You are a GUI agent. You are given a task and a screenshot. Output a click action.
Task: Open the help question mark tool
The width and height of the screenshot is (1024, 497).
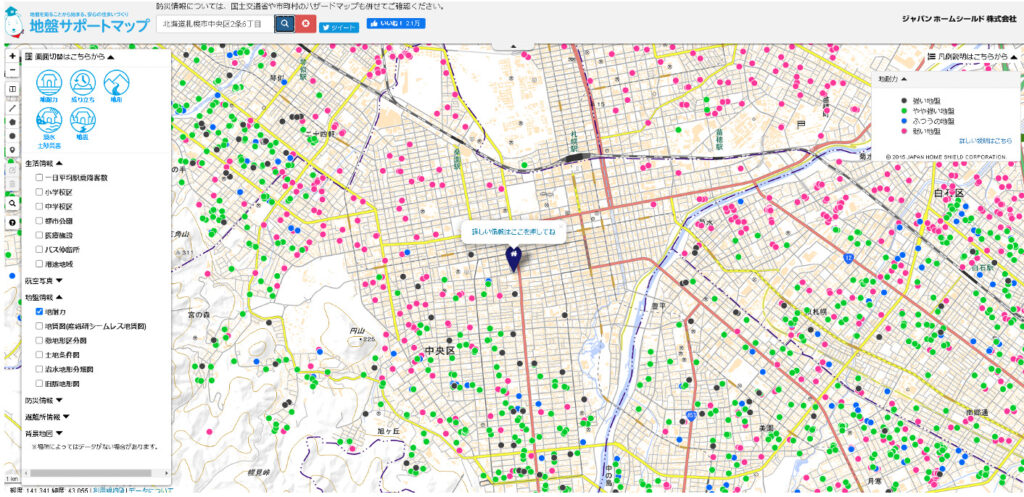[x=12, y=222]
